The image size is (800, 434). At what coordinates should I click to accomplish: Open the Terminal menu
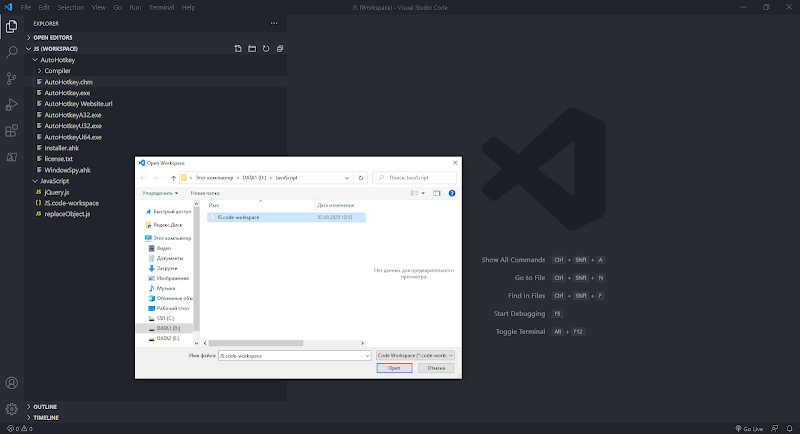tap(161, 8)
